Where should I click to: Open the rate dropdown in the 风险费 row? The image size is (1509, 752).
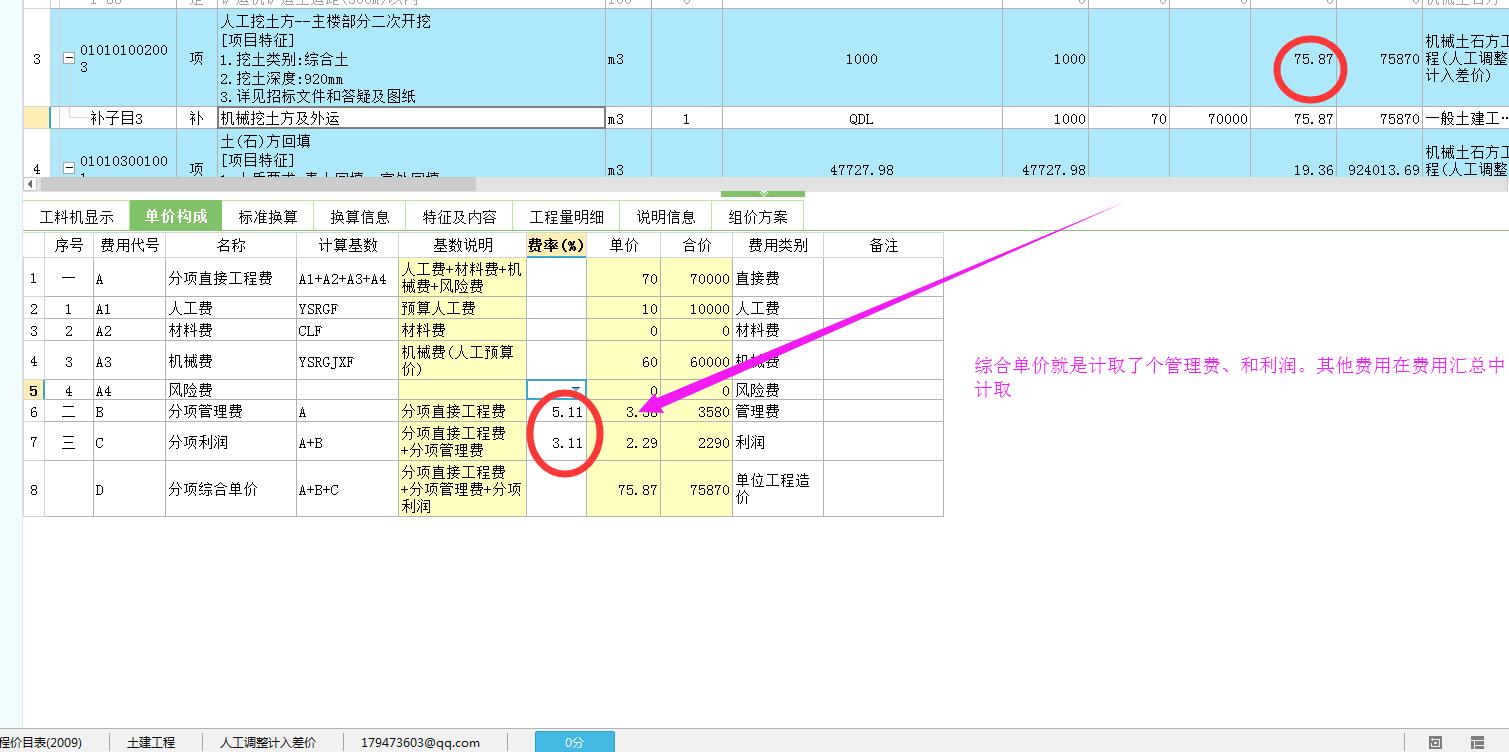tap(575, 389)
